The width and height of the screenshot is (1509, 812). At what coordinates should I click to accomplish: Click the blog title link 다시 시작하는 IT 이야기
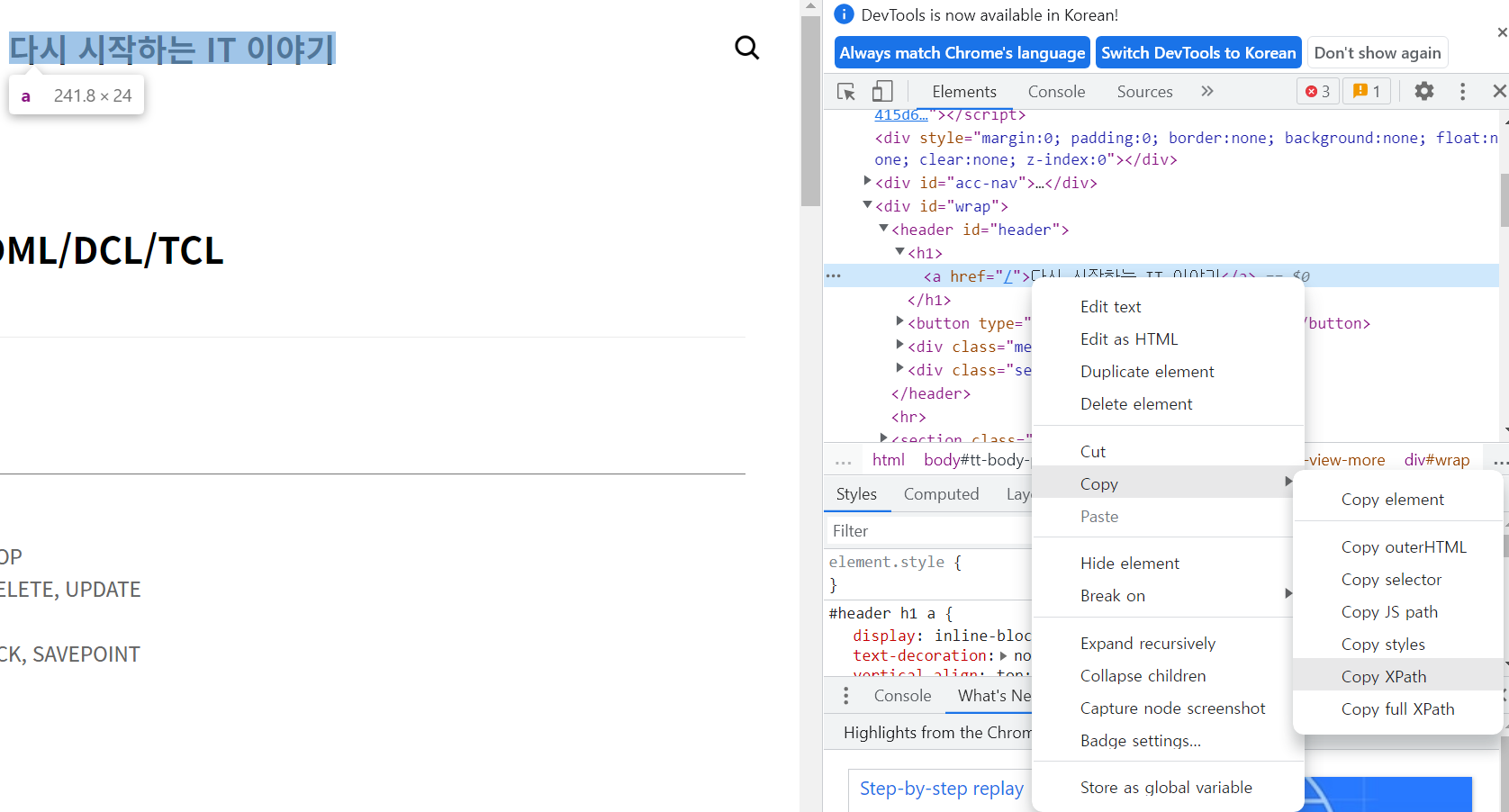(x=172, y=49)
